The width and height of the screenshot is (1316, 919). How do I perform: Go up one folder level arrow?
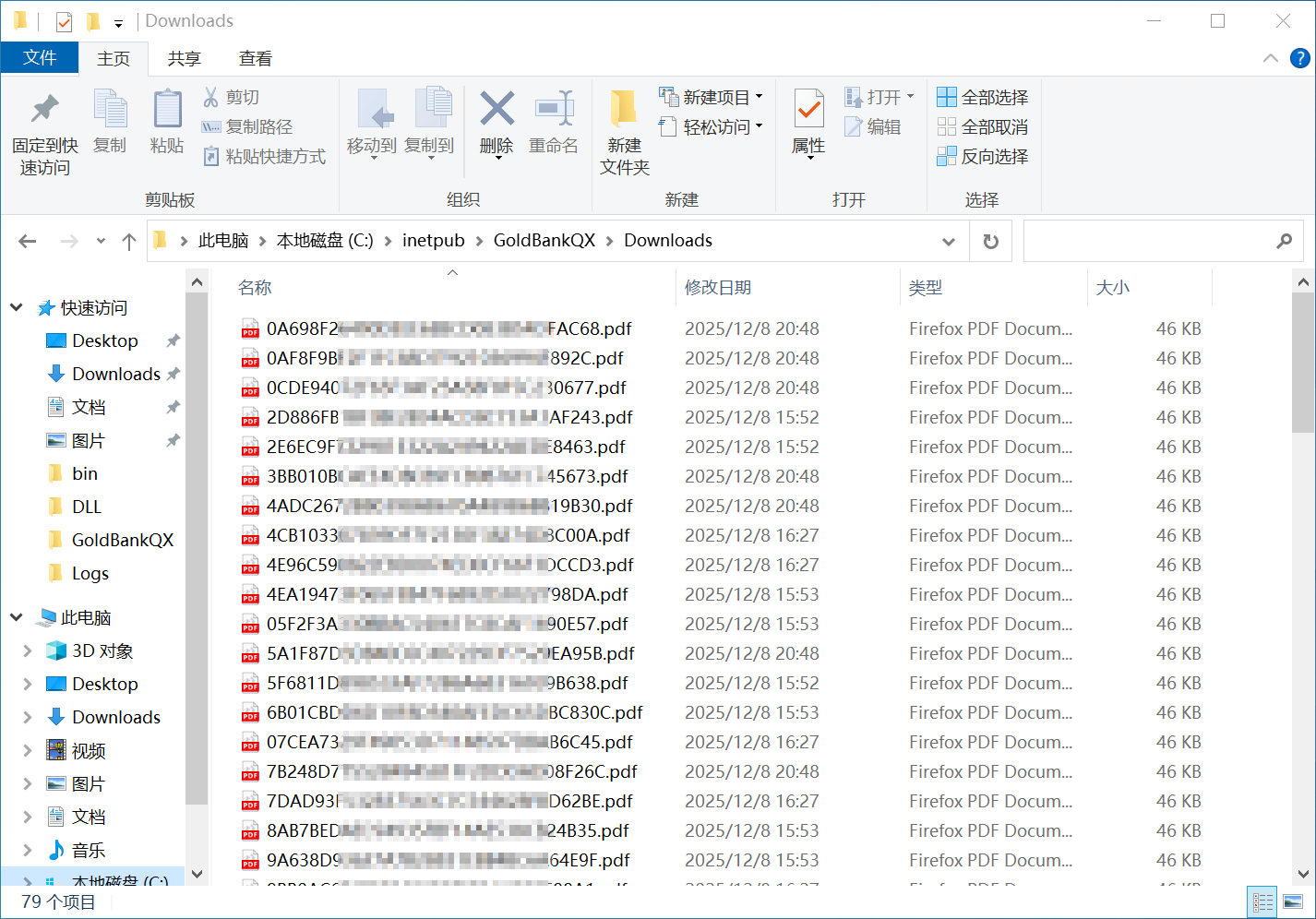pyautogui.click(x=129, y=242)
